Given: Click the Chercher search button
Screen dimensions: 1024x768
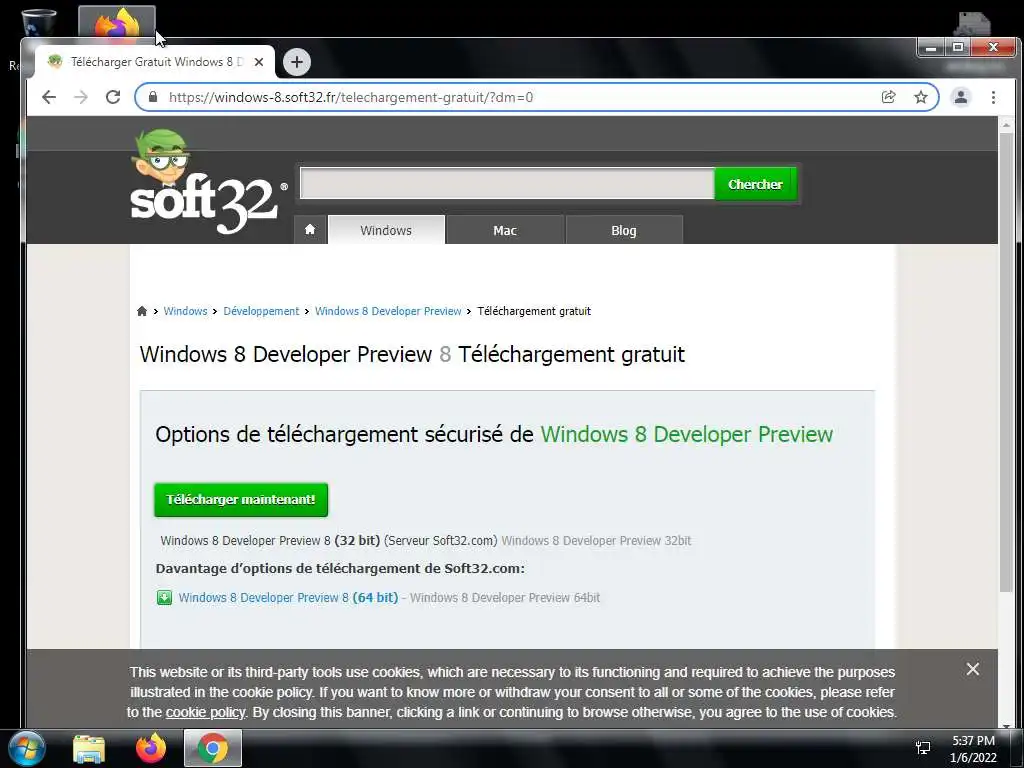Looking at the screenshot, I should click(x=756, y=184).
